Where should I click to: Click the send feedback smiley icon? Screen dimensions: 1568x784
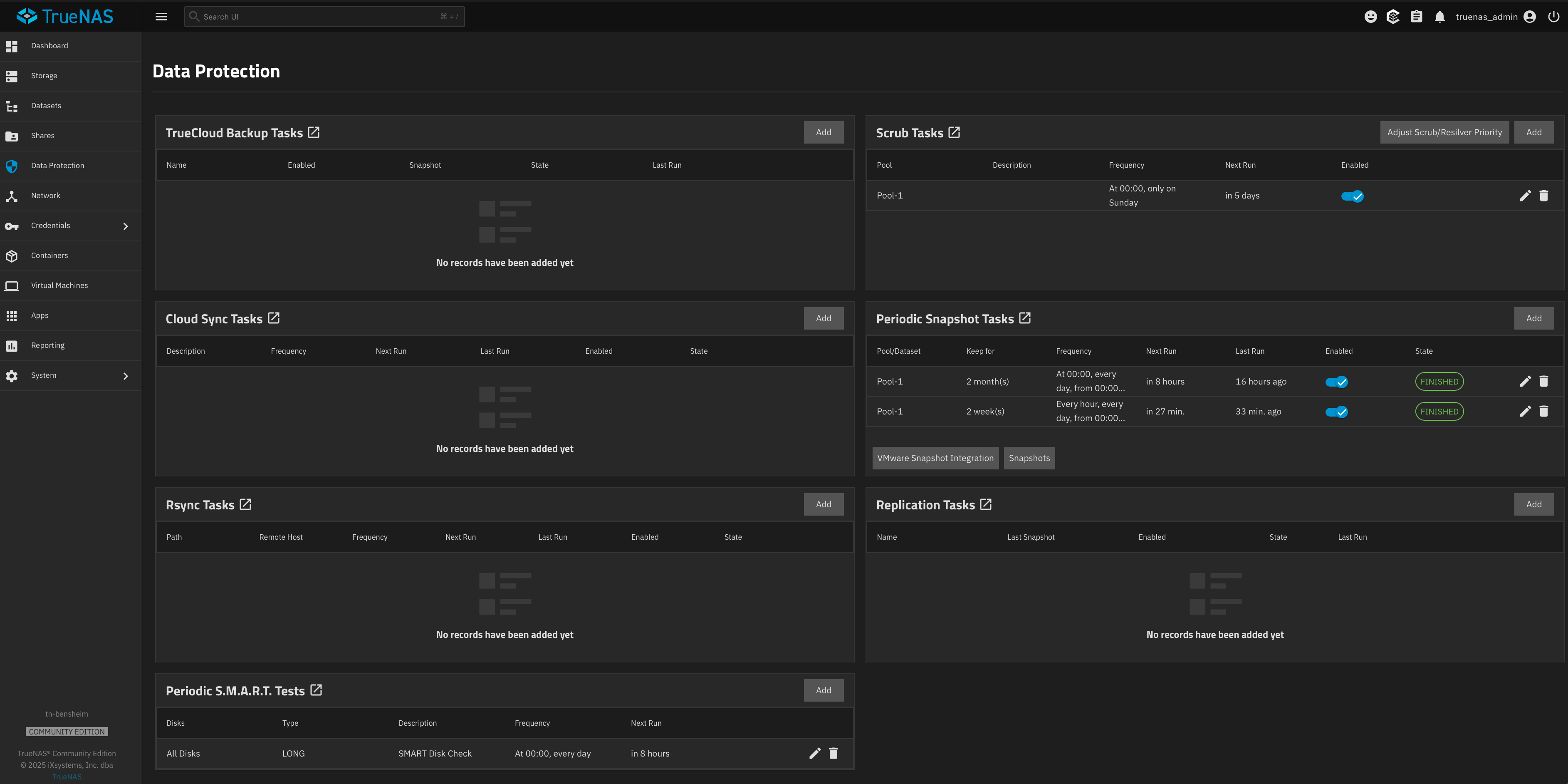click(x=1370, y=17)
